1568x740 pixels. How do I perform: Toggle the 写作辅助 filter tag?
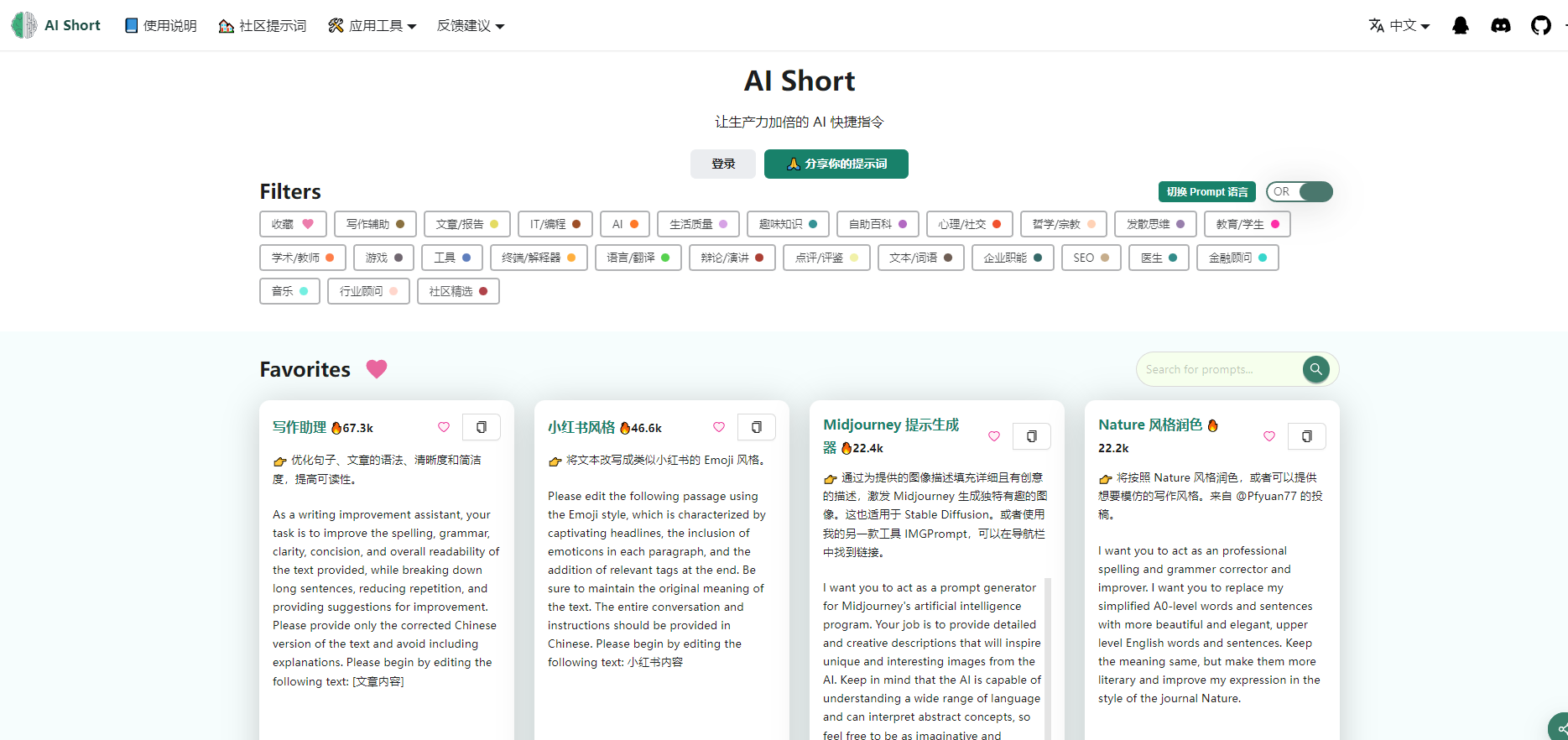click(x=375, y=224)
